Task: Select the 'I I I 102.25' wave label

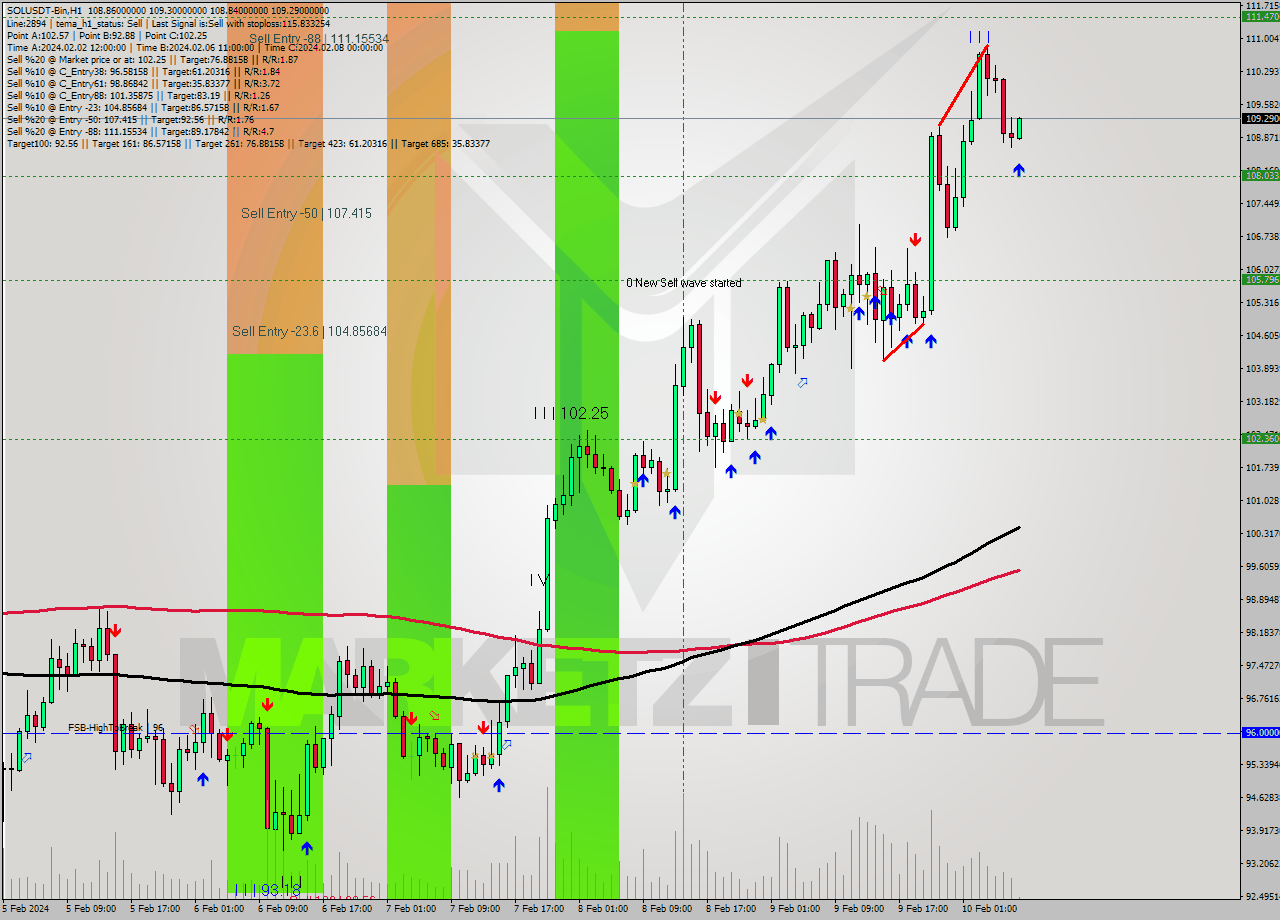Action: (570, 413)
